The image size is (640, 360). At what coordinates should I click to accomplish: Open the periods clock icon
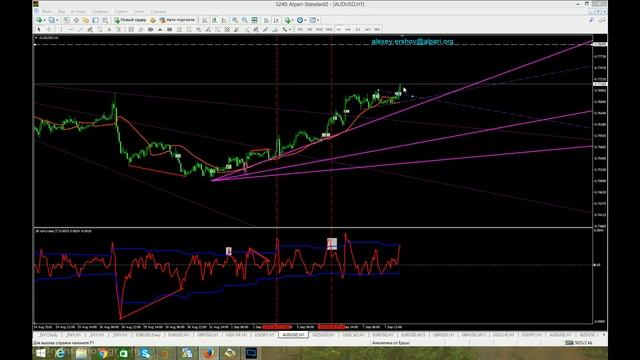[300, 20]
